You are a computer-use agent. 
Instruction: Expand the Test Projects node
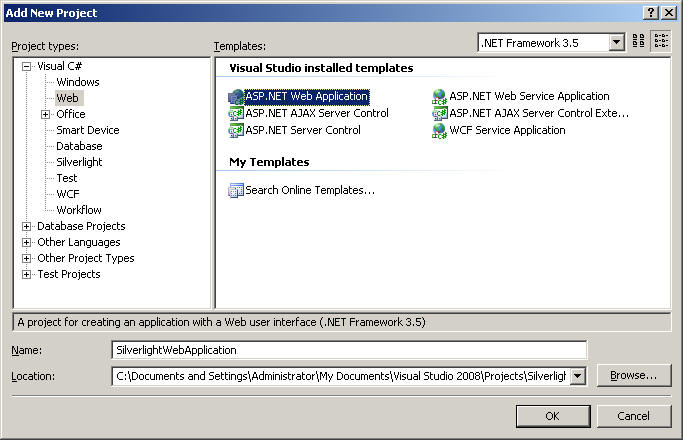click(x=27, y=274)
